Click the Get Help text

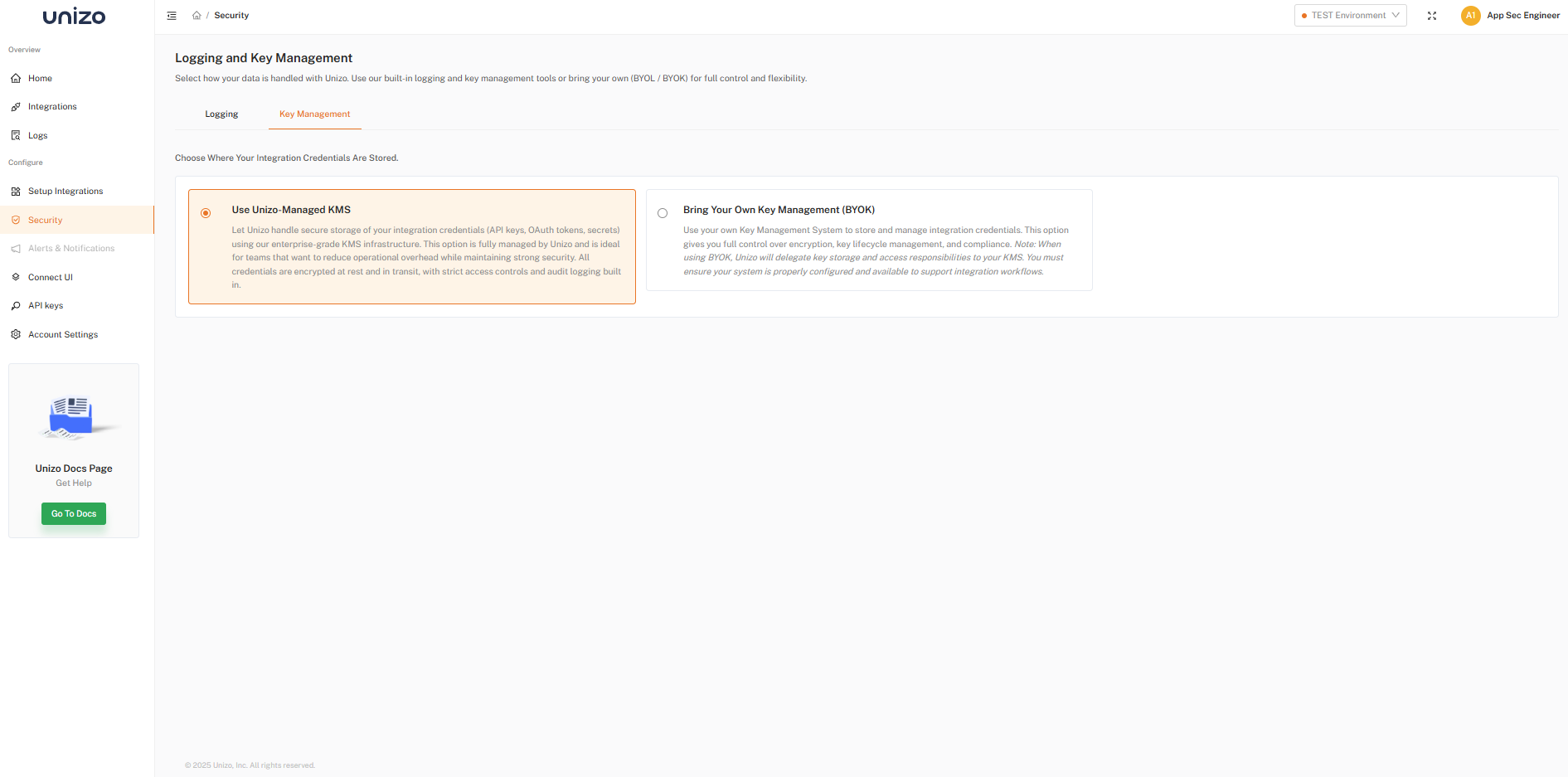tap(74, 483)
